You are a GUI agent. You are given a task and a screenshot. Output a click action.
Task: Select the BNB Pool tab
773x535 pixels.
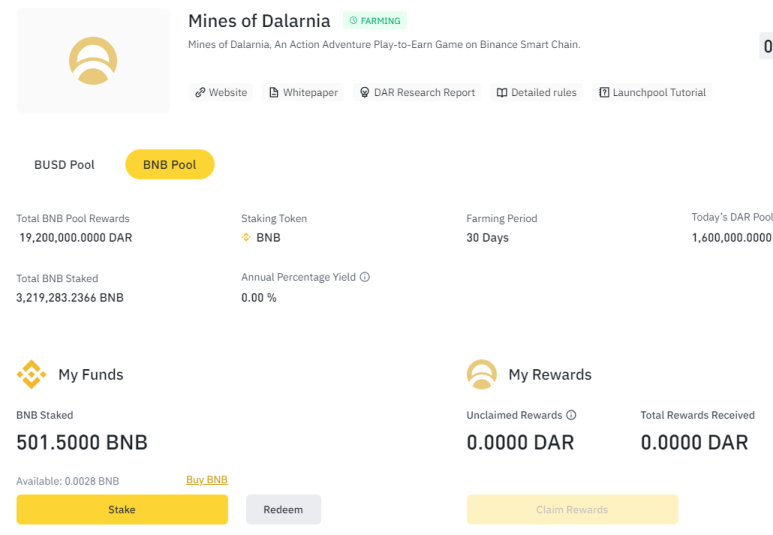(x=169, y=164)
